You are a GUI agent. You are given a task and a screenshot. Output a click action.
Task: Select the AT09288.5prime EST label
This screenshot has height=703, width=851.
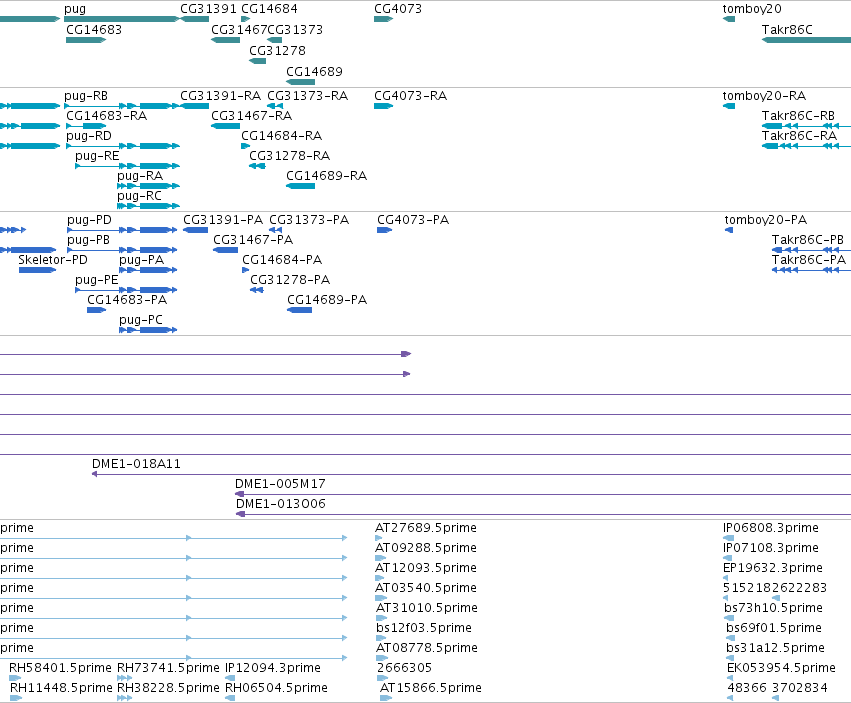pos(426,548)
